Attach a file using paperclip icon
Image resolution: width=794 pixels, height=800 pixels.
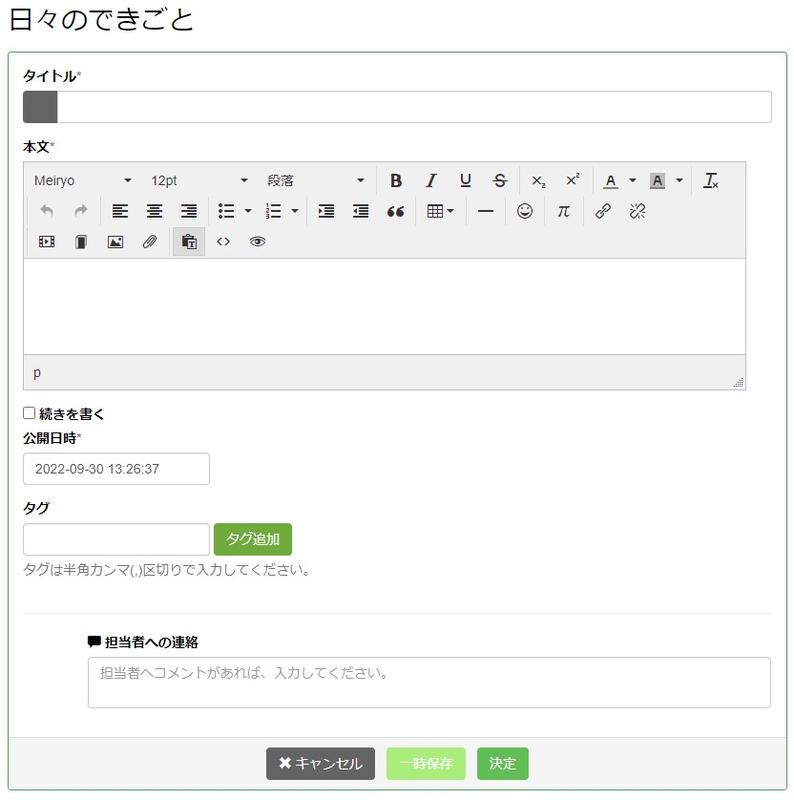[150, 242]
